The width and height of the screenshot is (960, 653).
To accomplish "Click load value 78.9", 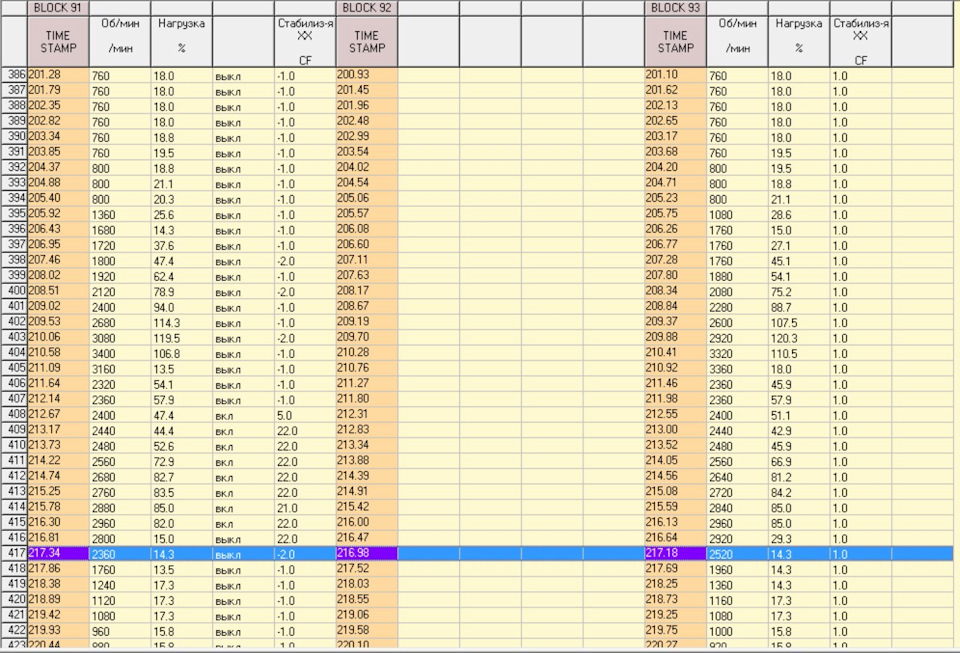I will click(181, 292).
